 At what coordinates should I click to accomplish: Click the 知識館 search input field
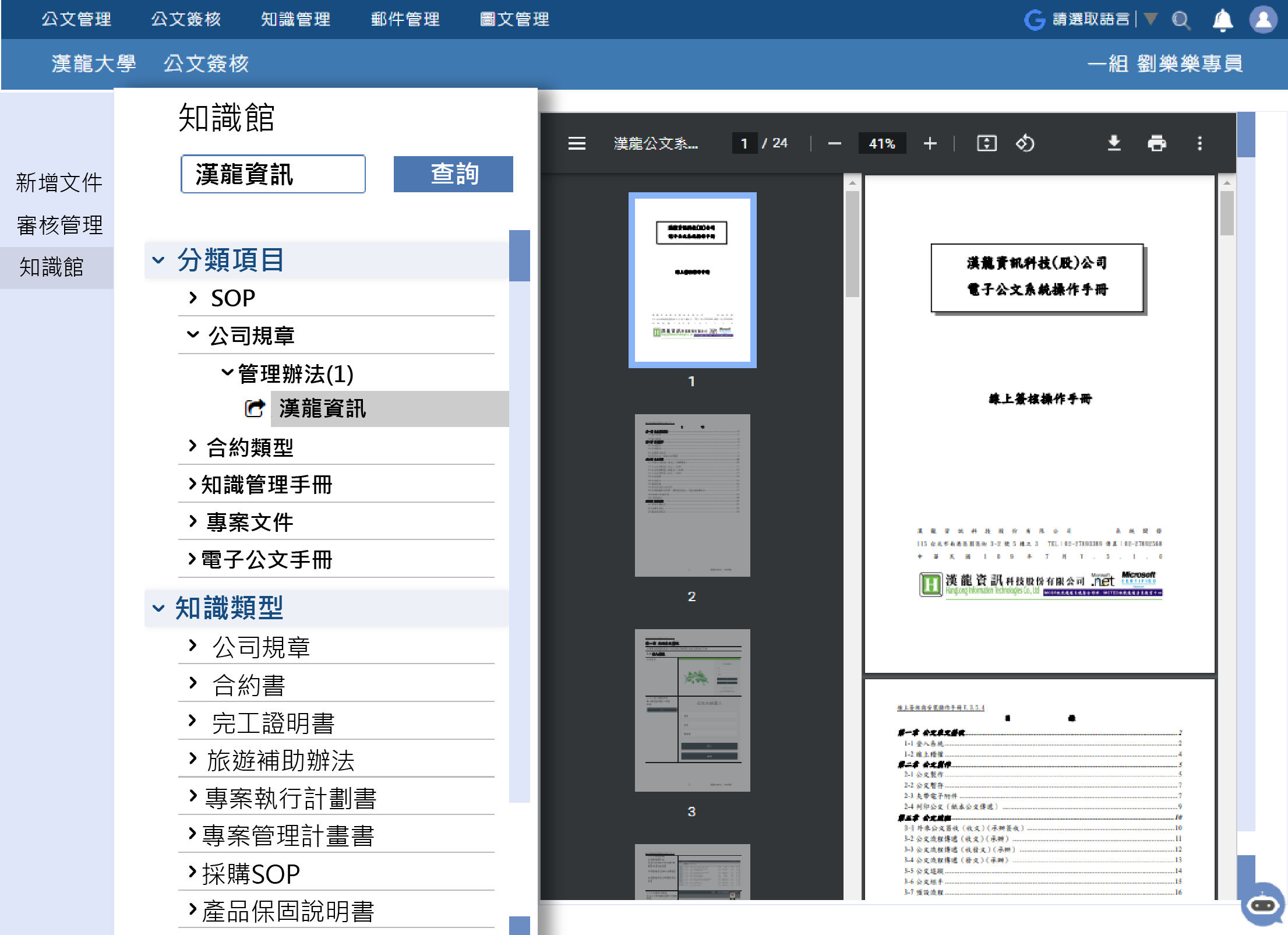[273, 174]
